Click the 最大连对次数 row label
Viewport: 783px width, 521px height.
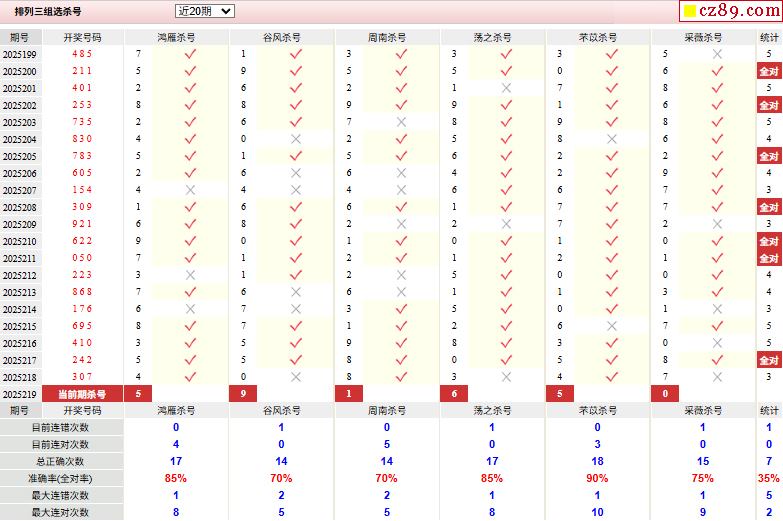(x=60, y=513)
